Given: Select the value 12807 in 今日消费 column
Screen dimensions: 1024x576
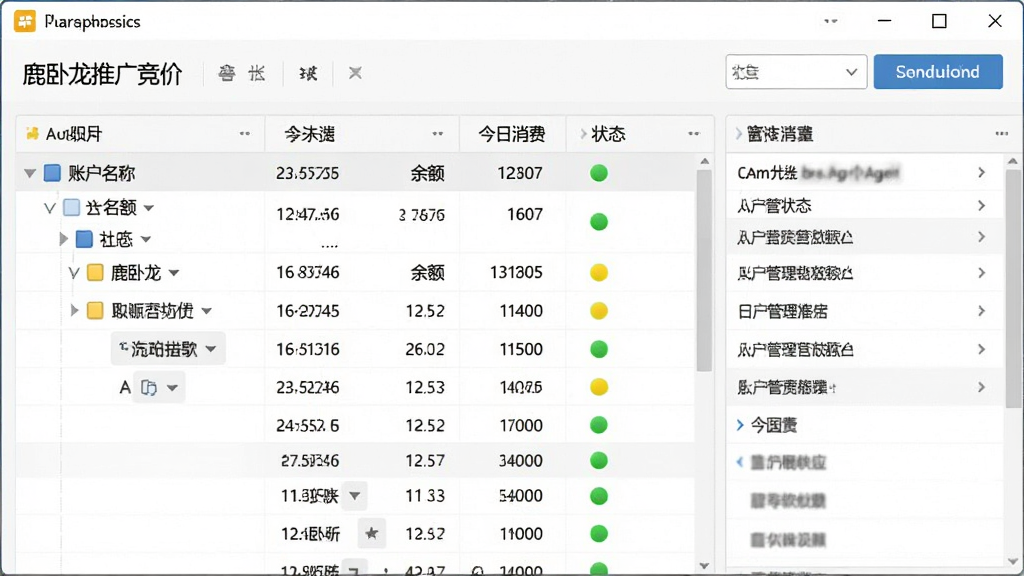Looking at the screenshot, I should tap(519, 173).
